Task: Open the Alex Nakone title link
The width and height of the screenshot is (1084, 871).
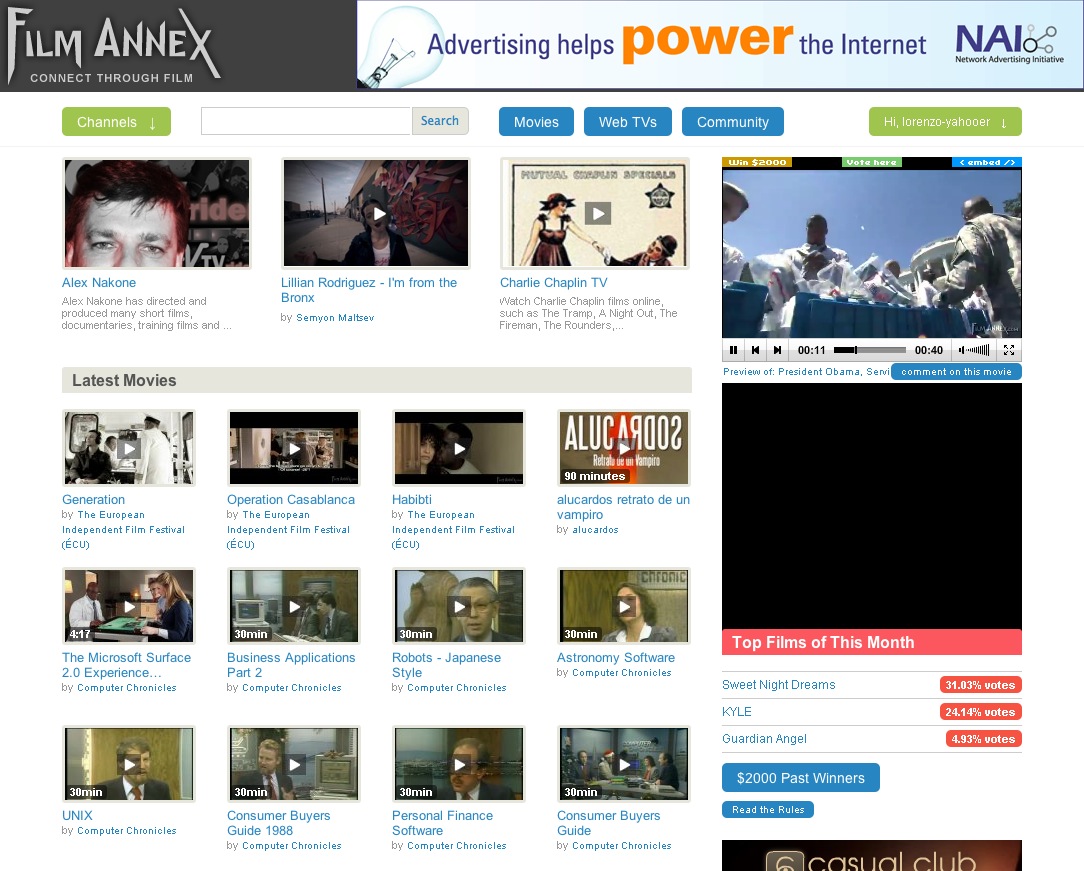Action: pos(99,283)
